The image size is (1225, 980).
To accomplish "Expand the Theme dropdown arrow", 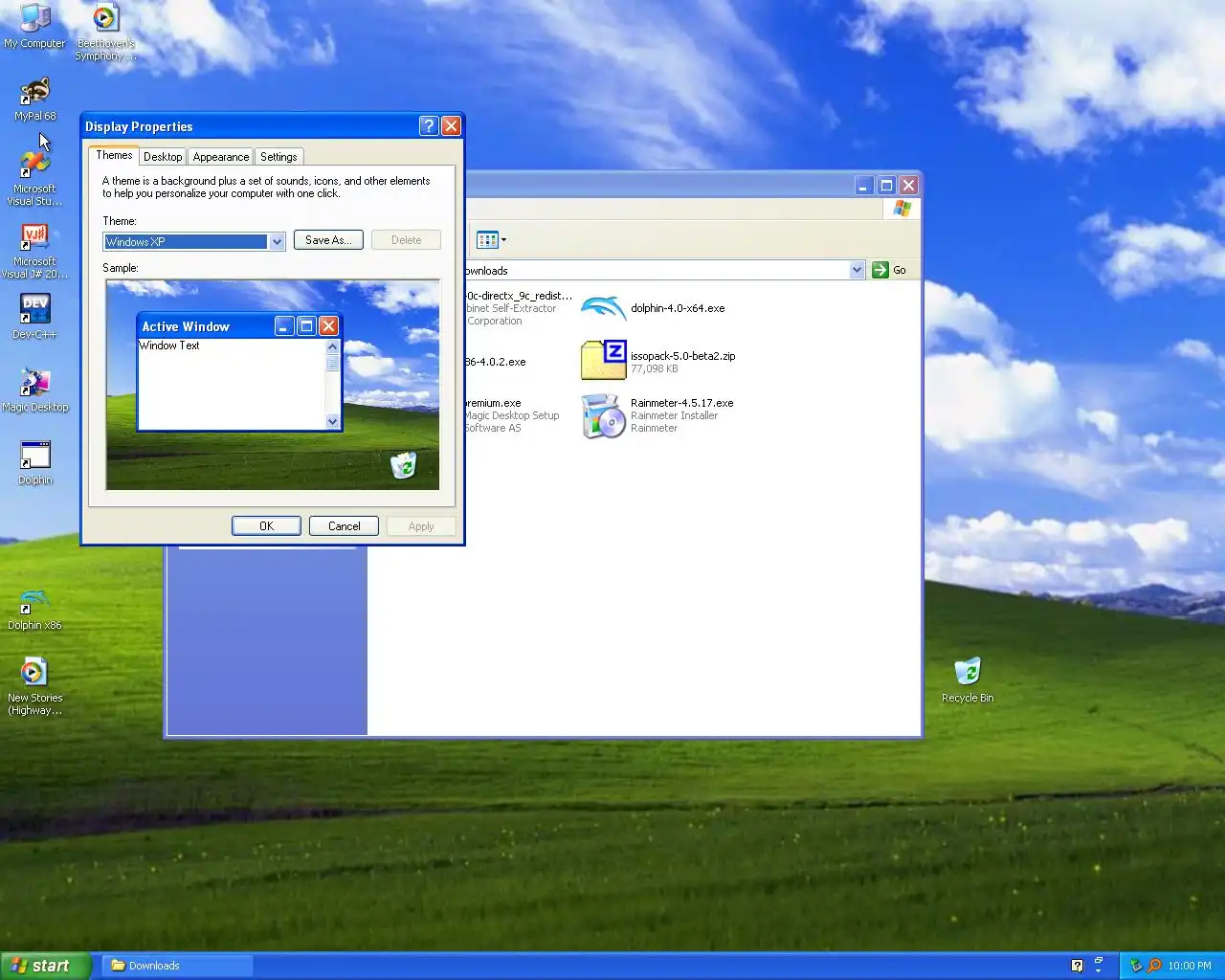I will [277, 242].
